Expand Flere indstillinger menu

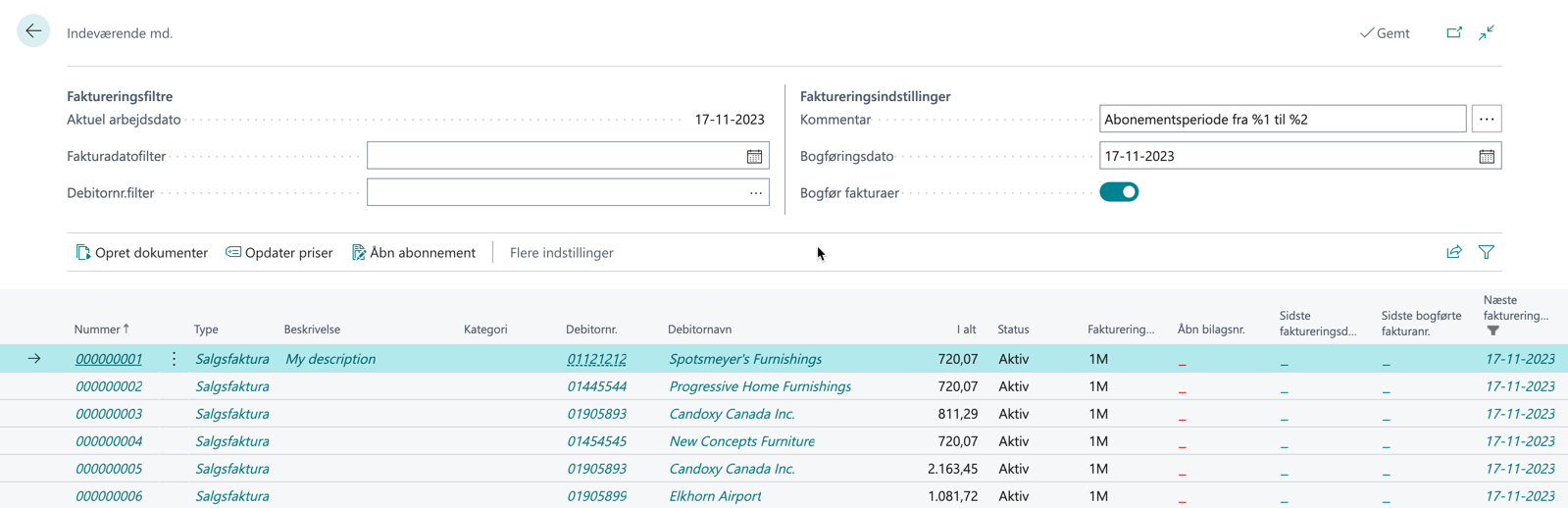[x=561, y=252]
